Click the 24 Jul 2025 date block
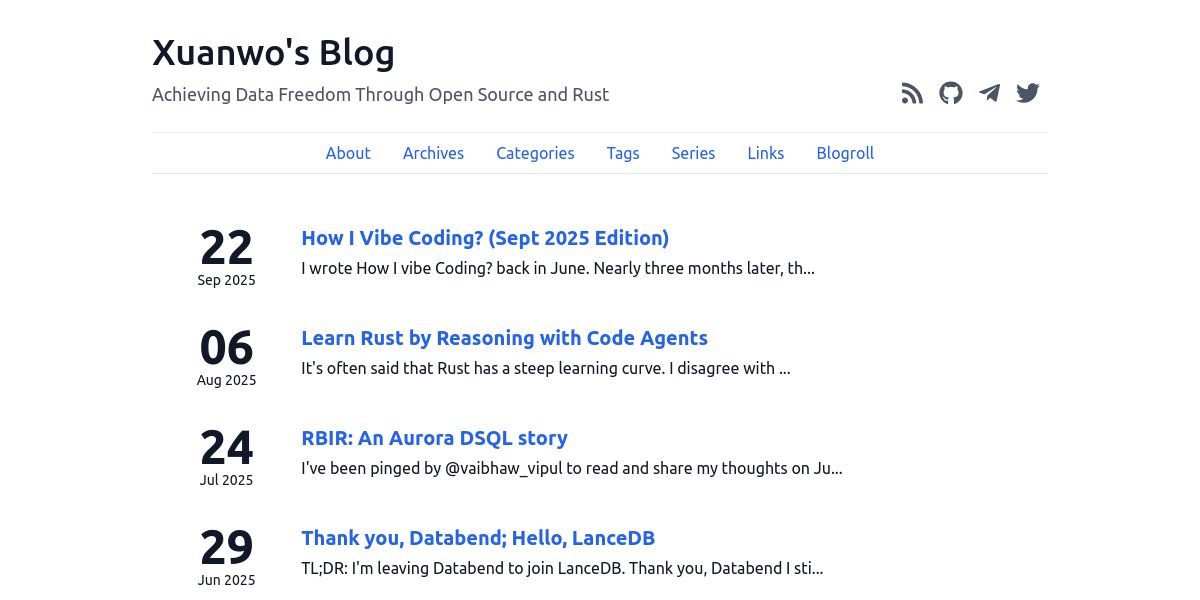The width and height of the screenshot is (1200, 600). tap(226, 457)
